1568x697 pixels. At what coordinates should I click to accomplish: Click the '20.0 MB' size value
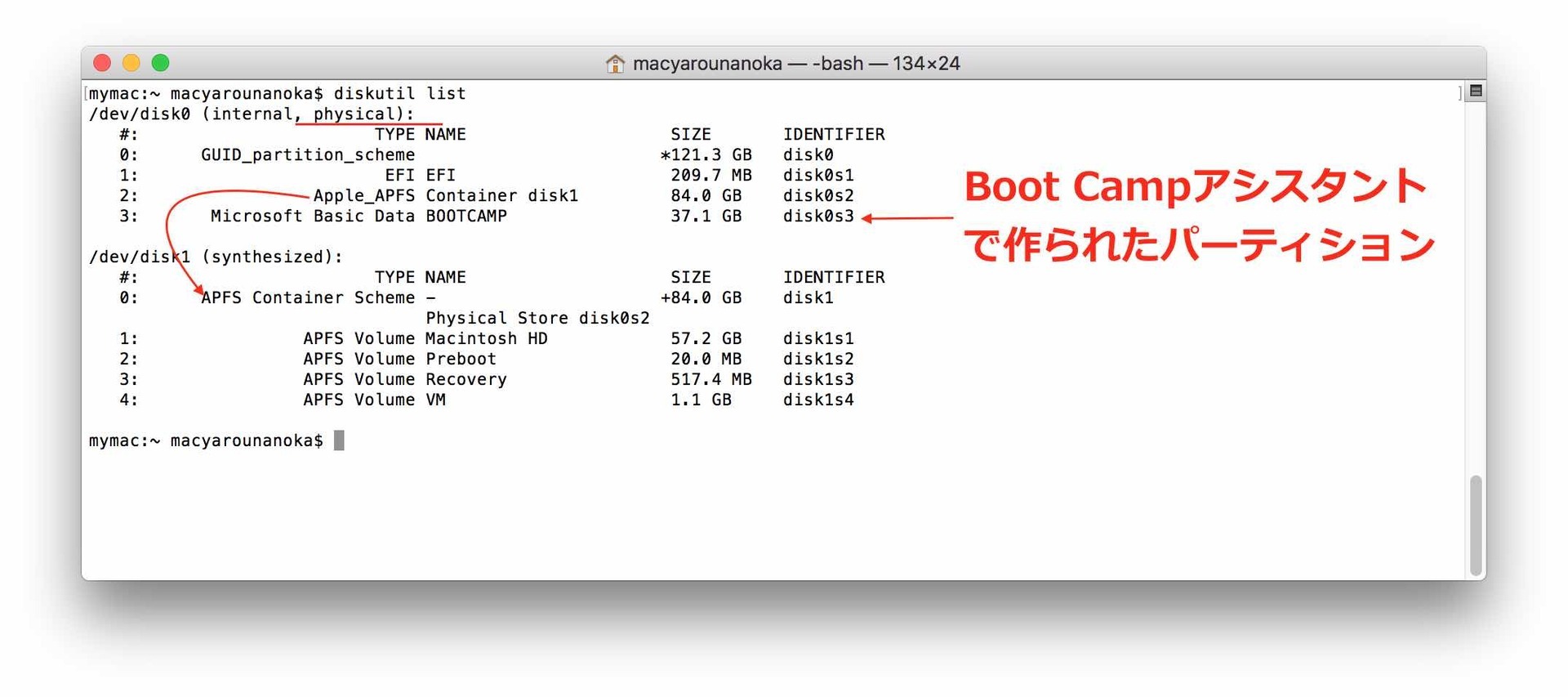[706, 359]
